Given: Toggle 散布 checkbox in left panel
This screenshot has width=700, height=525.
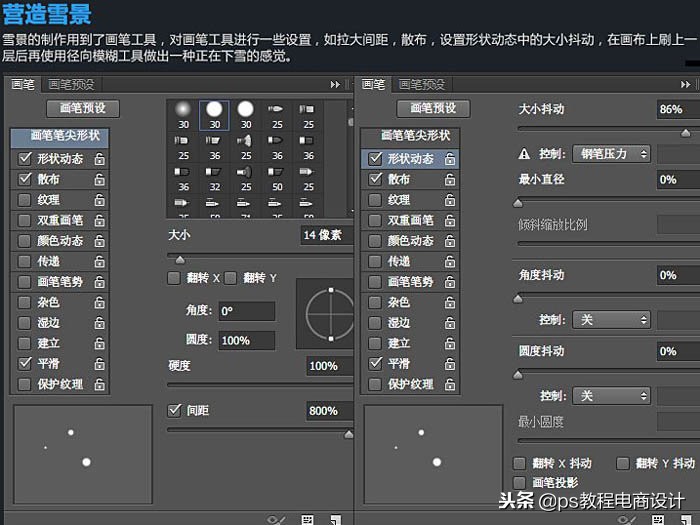Looking at the screenshot, I should (25, 179).
